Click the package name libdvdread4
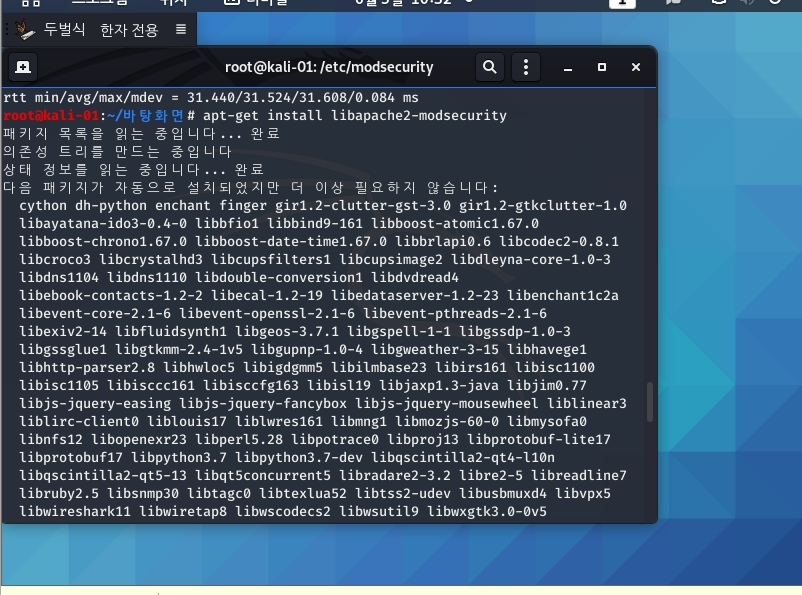This screenshot has height=595, width=802. [x=415, y=277]
